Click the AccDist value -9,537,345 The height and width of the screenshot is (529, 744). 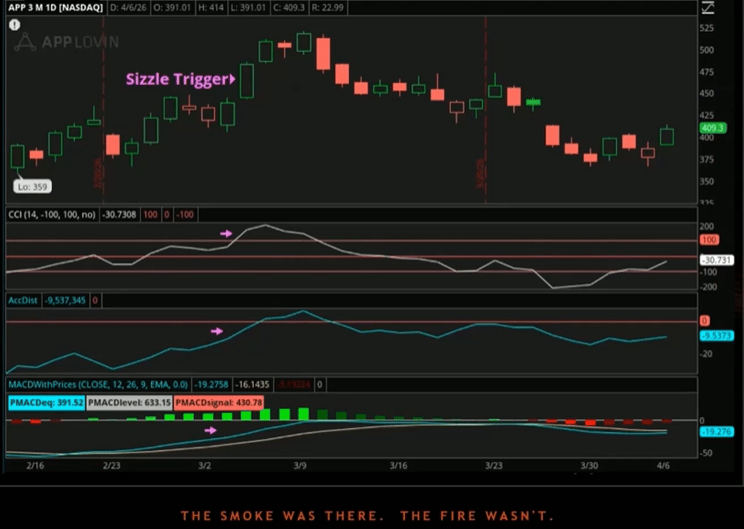pyautogui.click(x=65, y=300)
